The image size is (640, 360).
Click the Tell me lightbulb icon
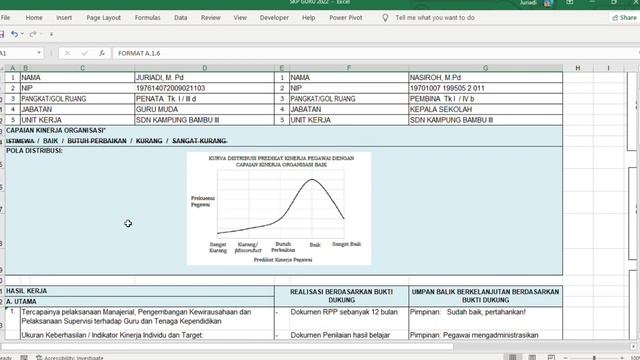(385, 18)
